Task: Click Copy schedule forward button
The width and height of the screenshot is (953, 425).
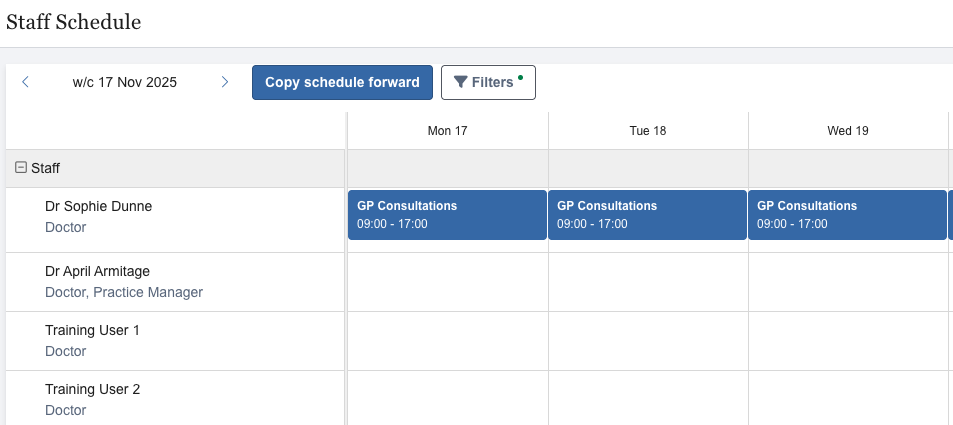Action: point(342,82)
